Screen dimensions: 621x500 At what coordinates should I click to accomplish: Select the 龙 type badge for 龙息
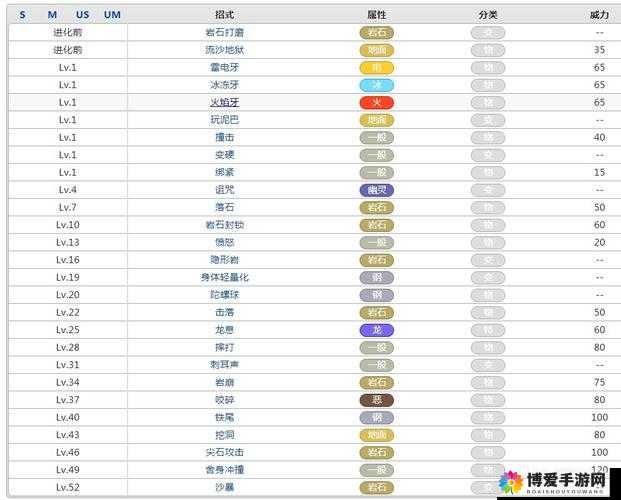click(x=377, y=330)
